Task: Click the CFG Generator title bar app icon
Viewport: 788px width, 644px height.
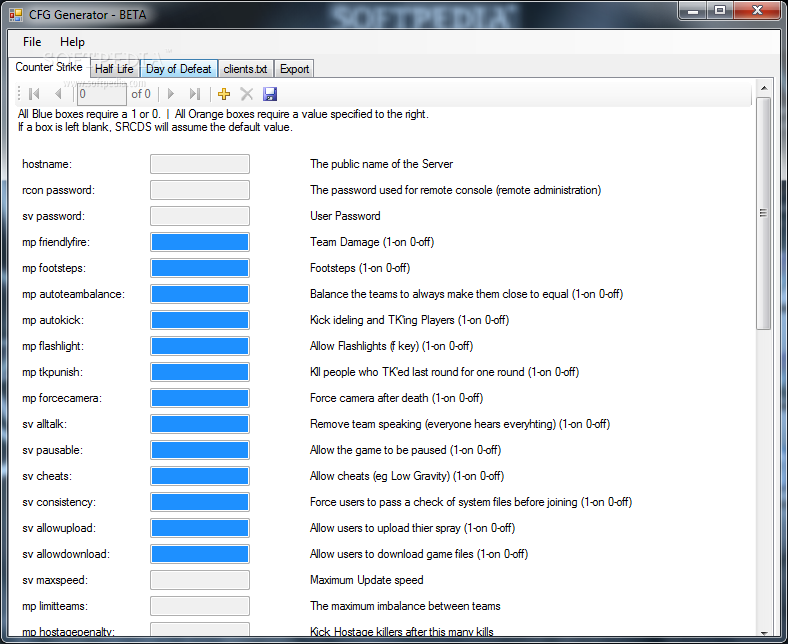Action: coord(16,15)
